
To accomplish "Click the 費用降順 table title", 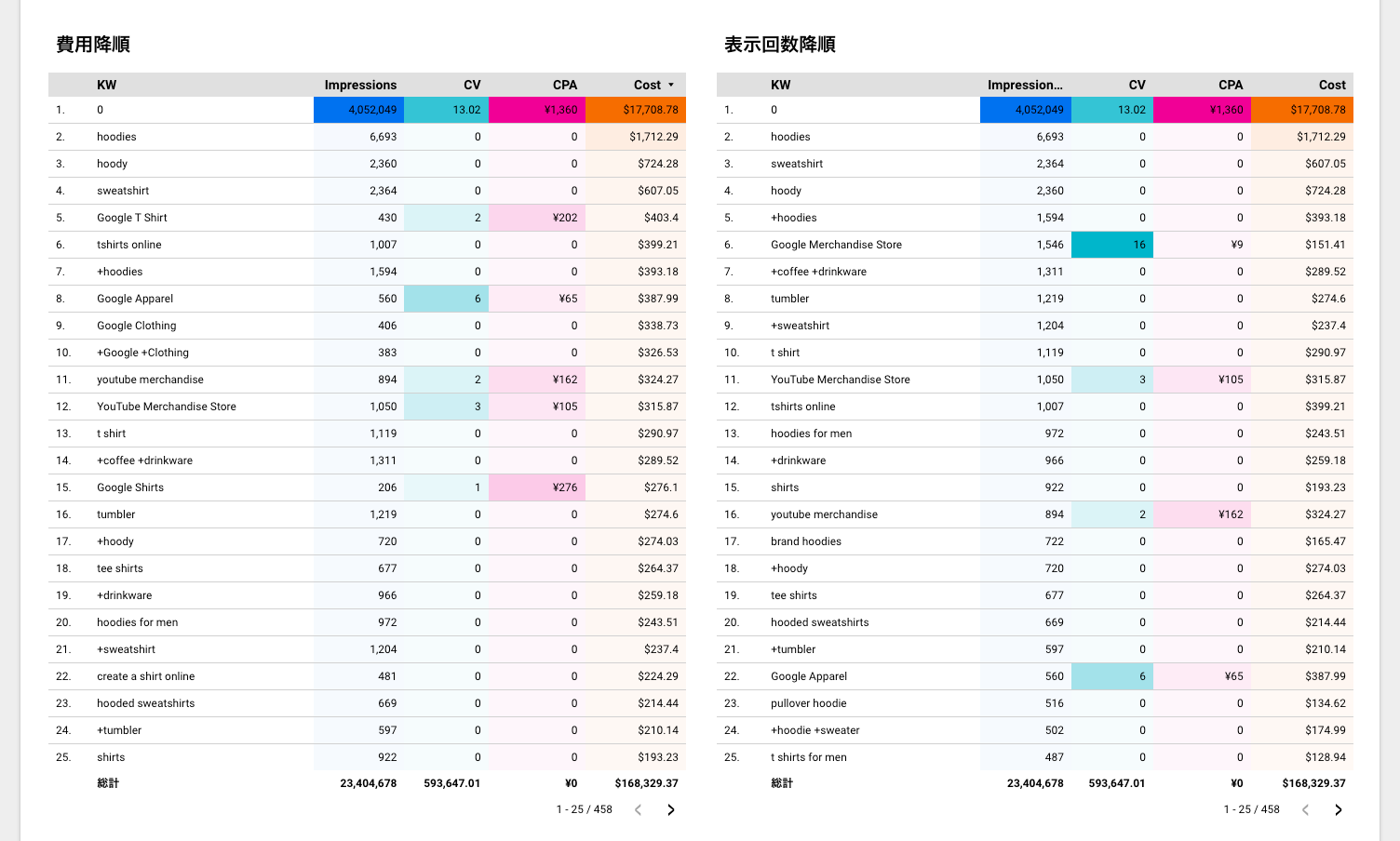I will click(93, 45).
